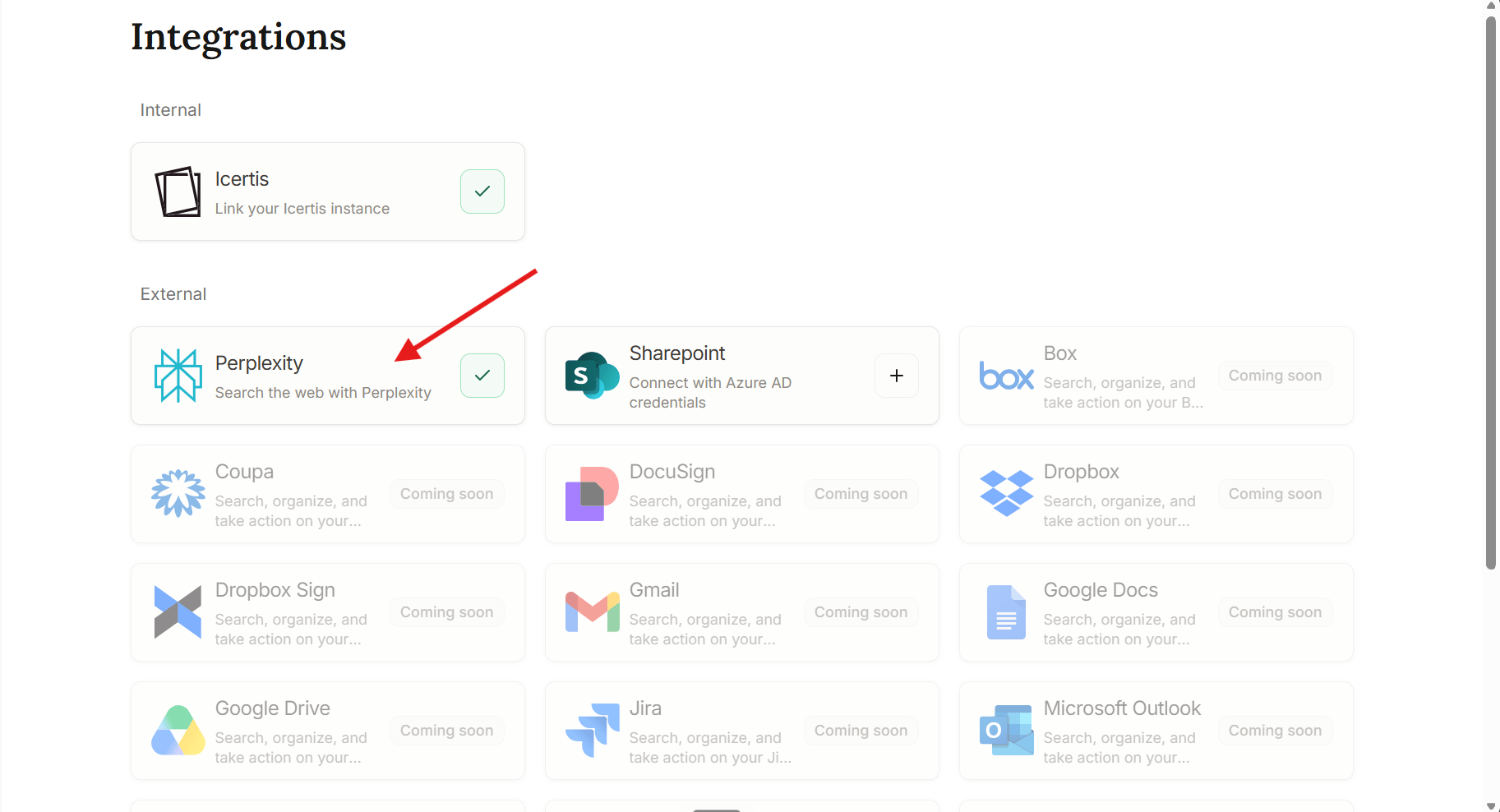The width and height of the screenshot is (1500, 812).
Task: Click the Jira card title
Action: pos(645,708)
